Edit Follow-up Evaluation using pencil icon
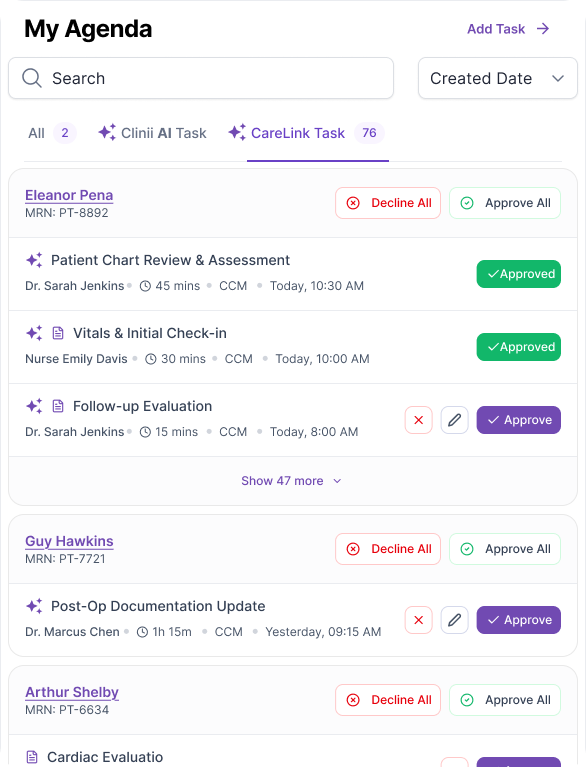Screen dimensions: 586x770 tap(454, 420)
